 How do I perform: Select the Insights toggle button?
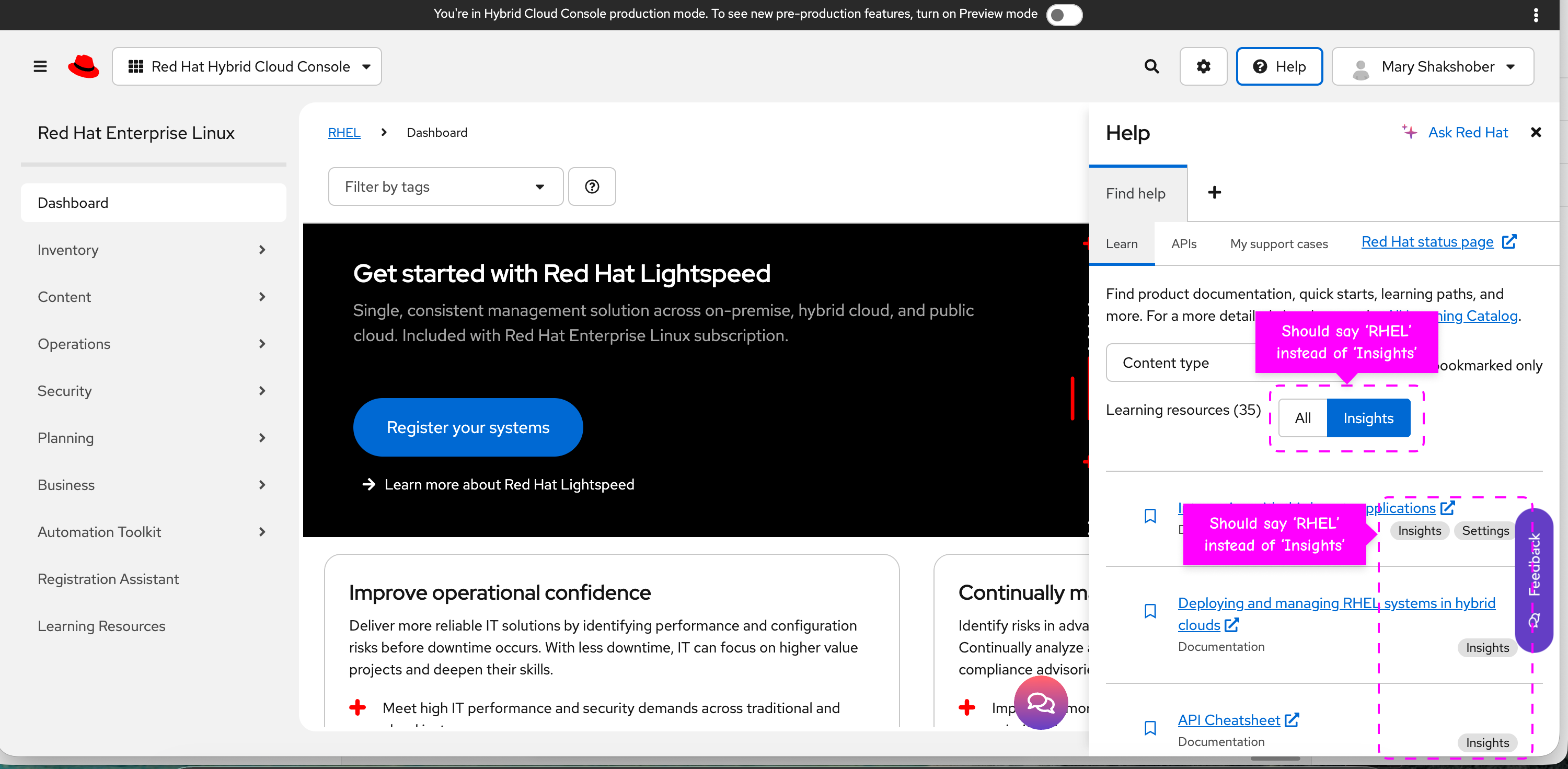point(1368,418)
